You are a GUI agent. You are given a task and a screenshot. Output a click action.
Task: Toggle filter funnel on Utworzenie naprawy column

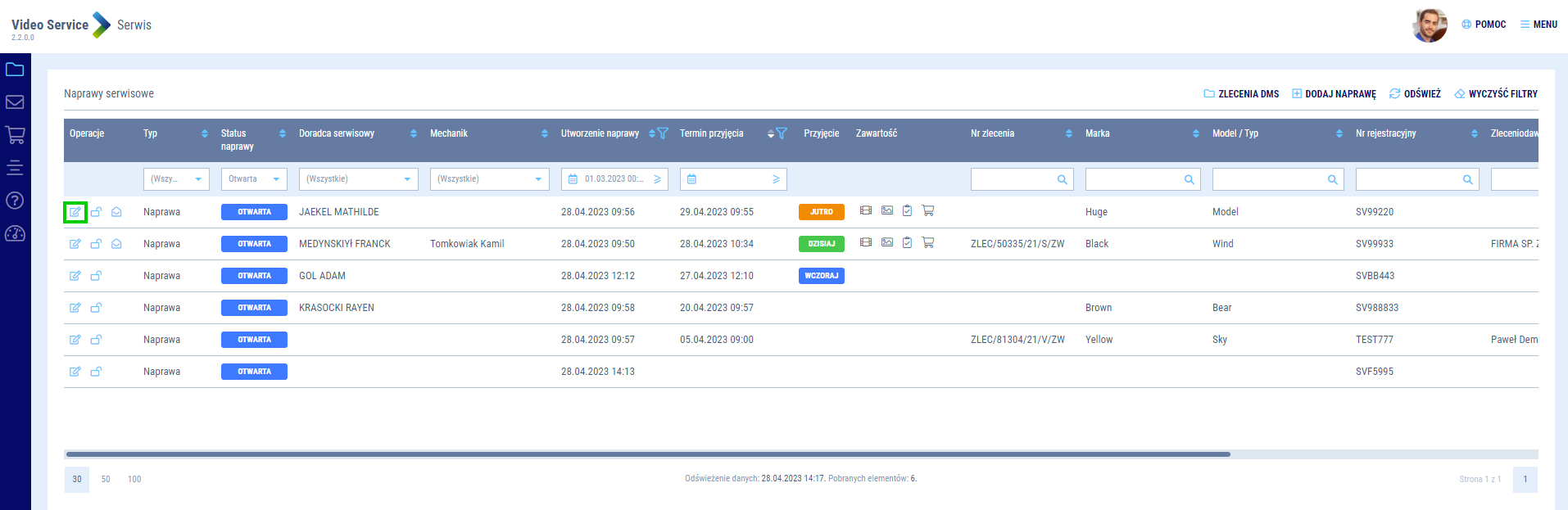click(x=663, y=133)
